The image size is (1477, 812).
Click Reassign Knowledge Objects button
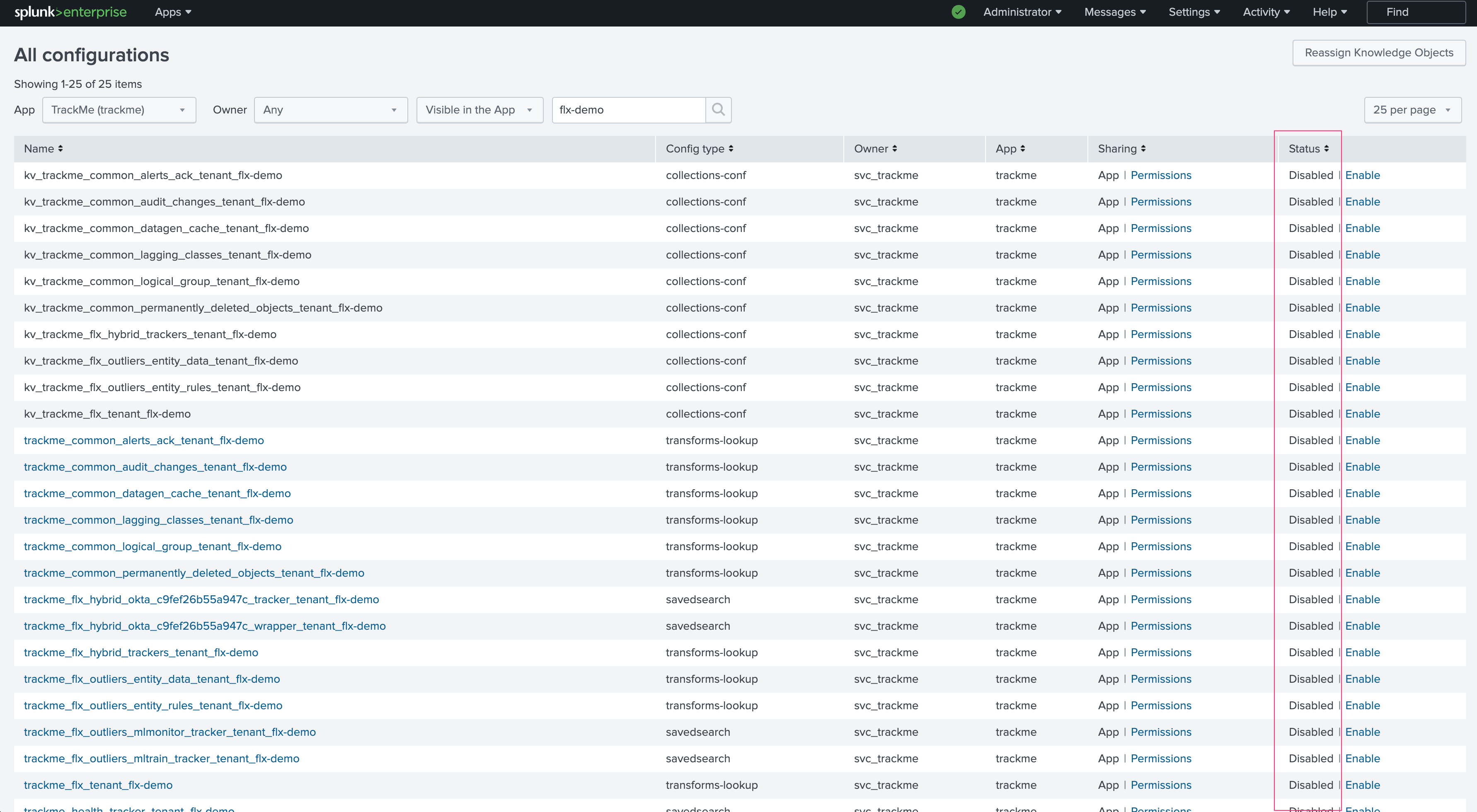1378,53
